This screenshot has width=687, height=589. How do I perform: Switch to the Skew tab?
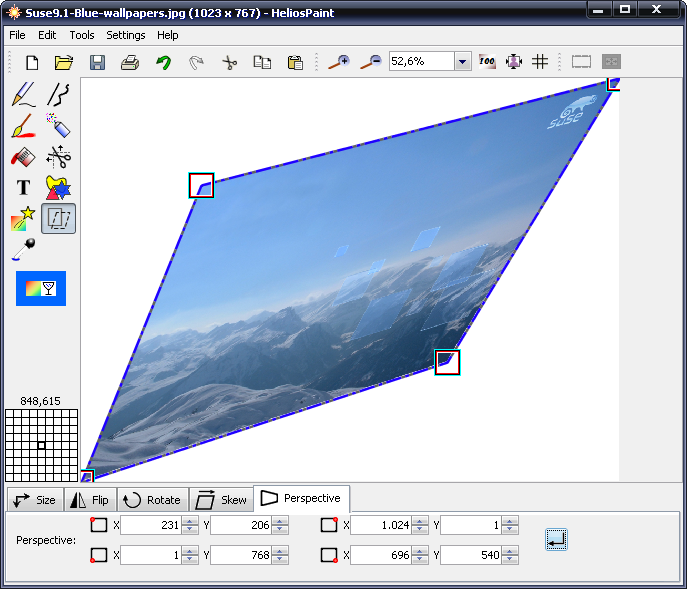[x=222, y=500]
